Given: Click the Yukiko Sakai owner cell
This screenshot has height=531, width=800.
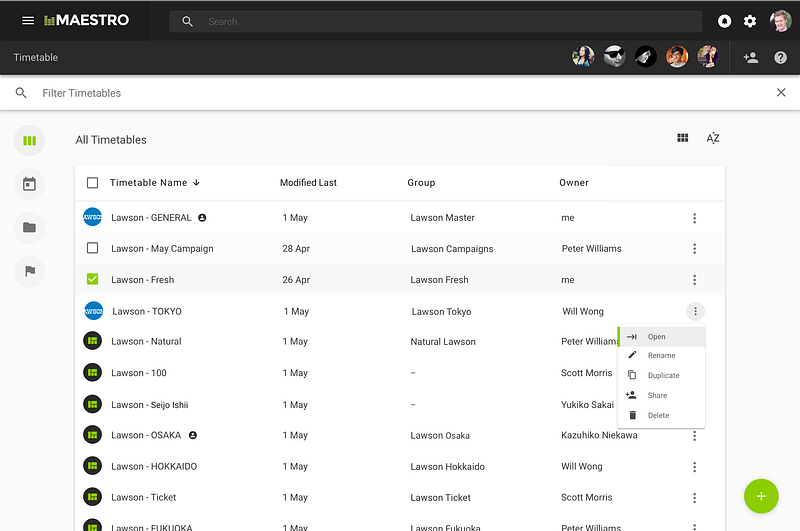Looking at the screenshot, I should pos(587,404).
